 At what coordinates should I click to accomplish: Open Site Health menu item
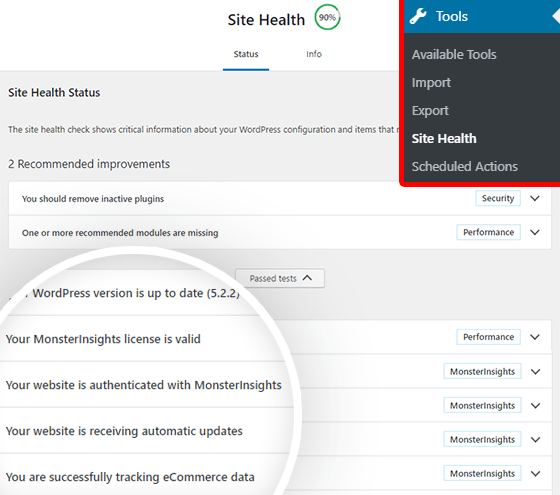coord(444,139)
